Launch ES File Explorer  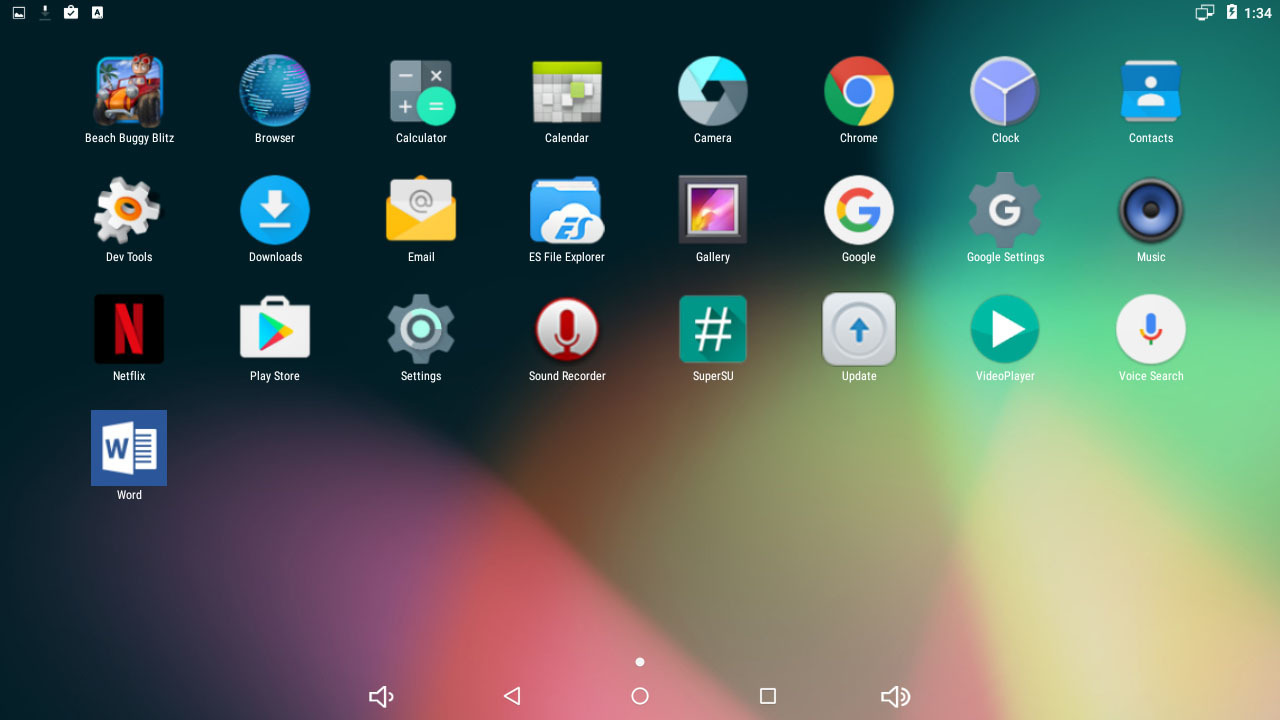coord(567,210)
